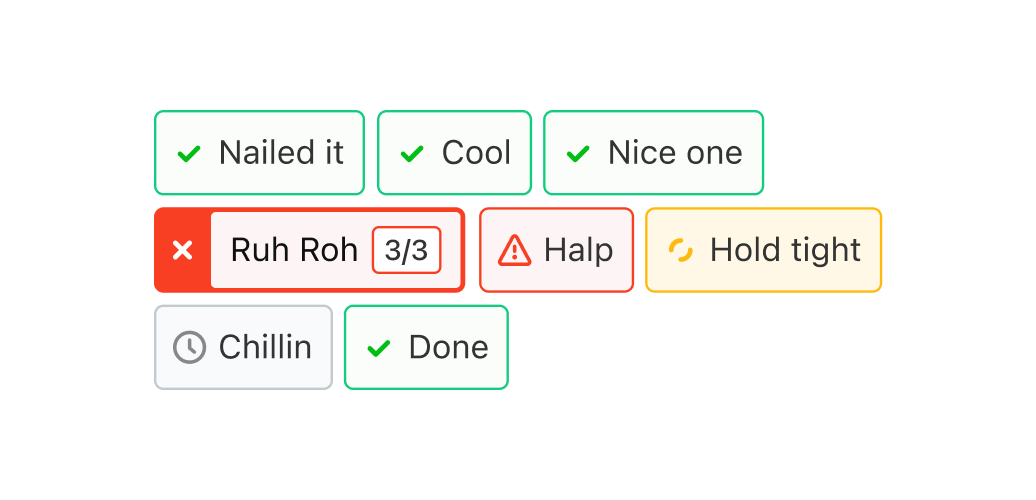Click the checkmark icon next to Nice one

click(x=578, y=154)
